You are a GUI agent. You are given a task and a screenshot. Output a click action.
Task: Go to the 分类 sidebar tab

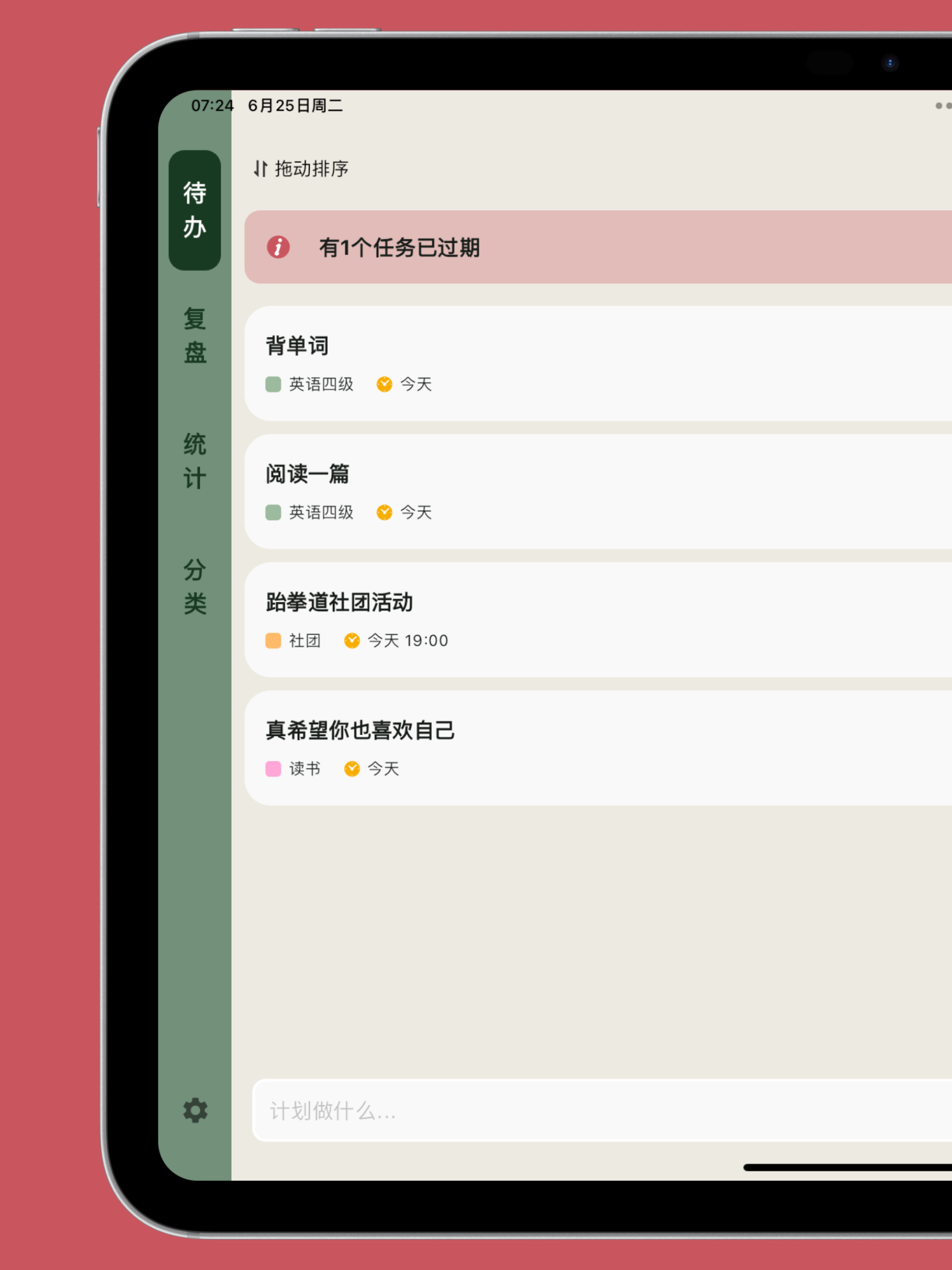pyautogui.click(x=195, y=586)
